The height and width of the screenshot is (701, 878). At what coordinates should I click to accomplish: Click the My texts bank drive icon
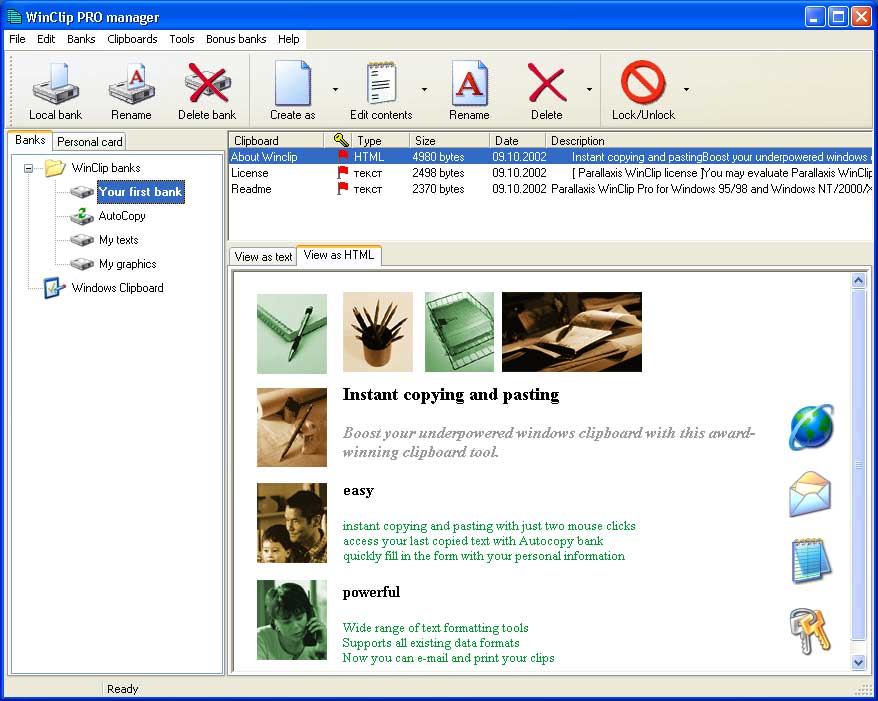[82, 240]
